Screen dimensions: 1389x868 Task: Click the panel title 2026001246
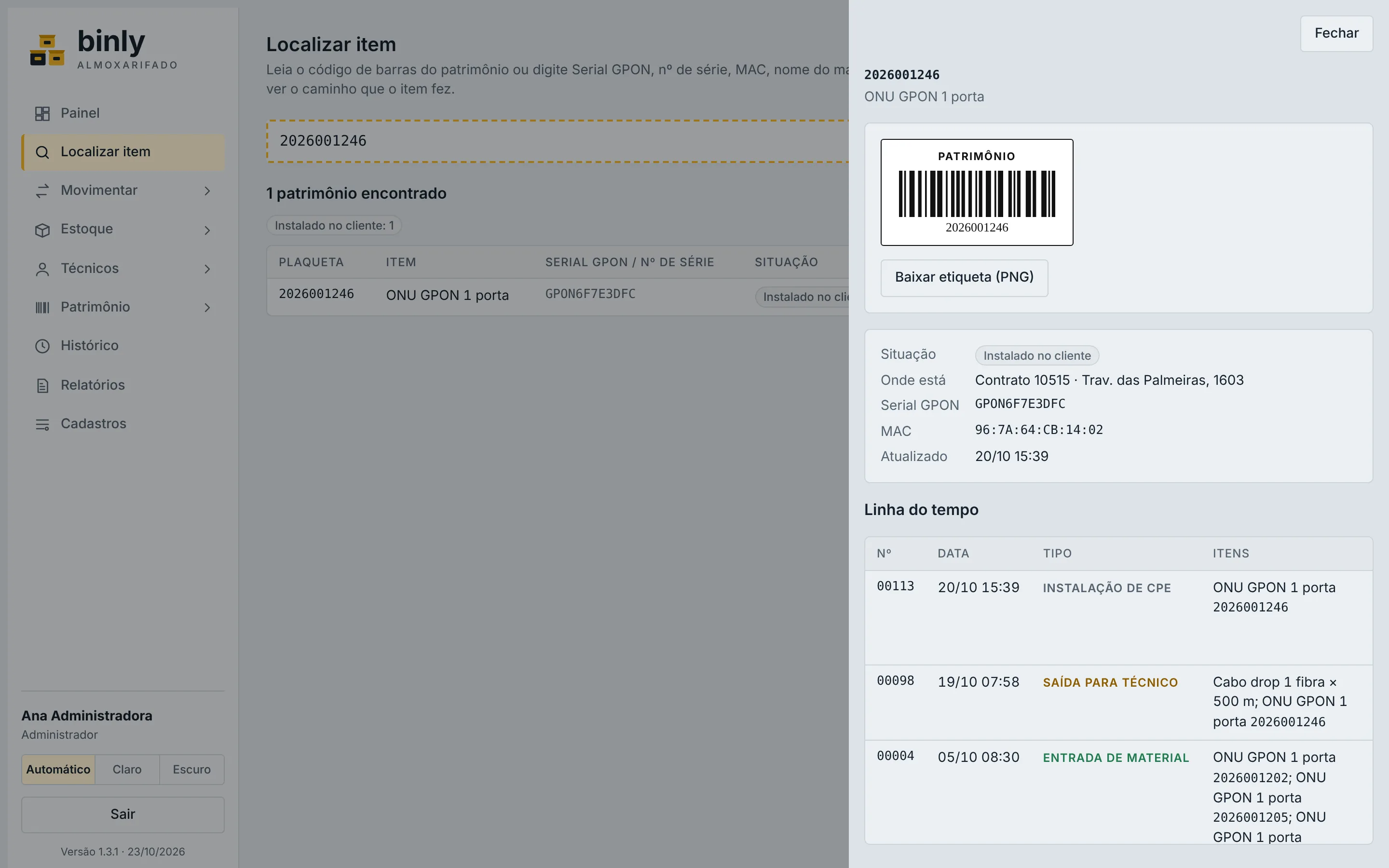coord(902,75)
